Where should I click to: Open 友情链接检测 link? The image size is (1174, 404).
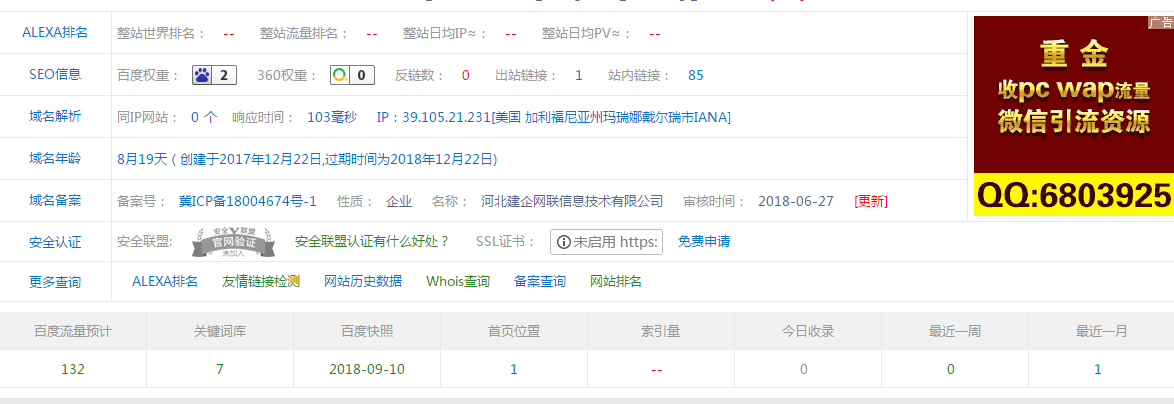click(x=261, y=281)
